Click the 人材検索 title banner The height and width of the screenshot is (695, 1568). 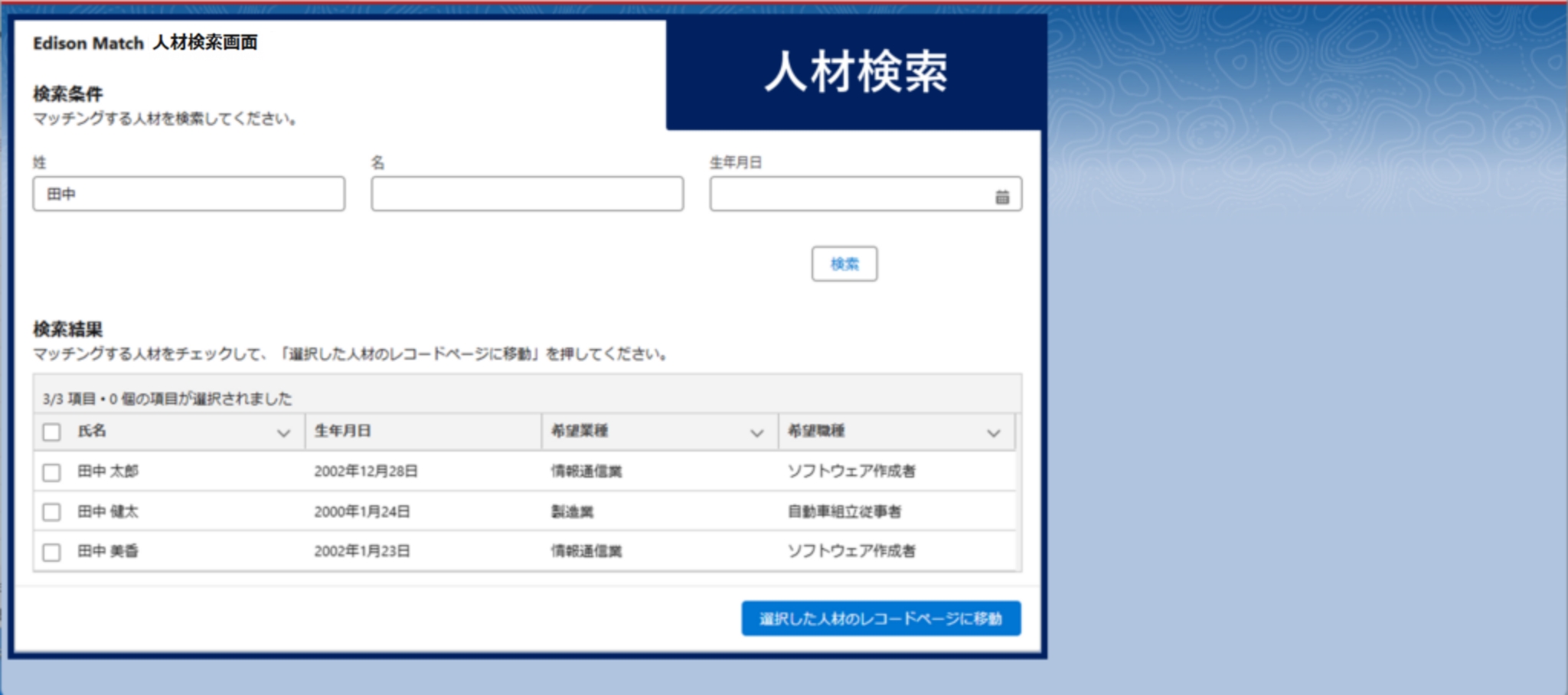(855, 73)
